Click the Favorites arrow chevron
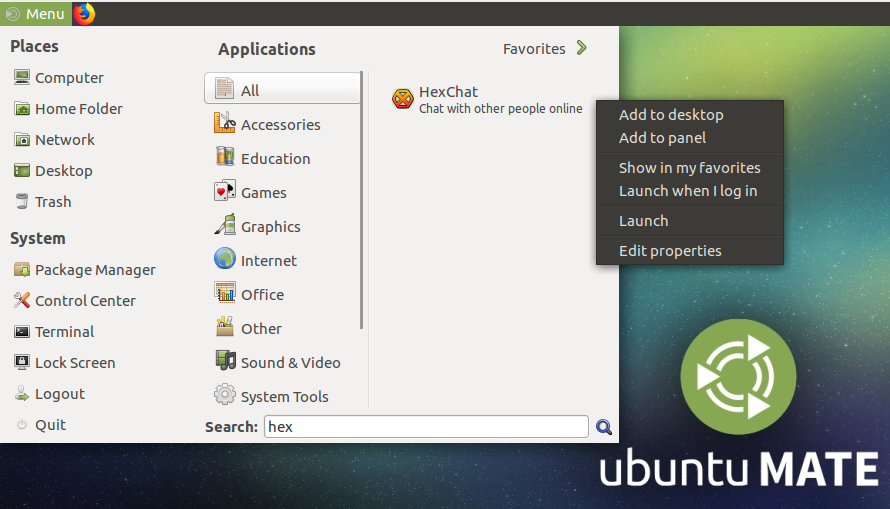The height and width of the screenshot is (509, 890). click(x=581, y=48)
